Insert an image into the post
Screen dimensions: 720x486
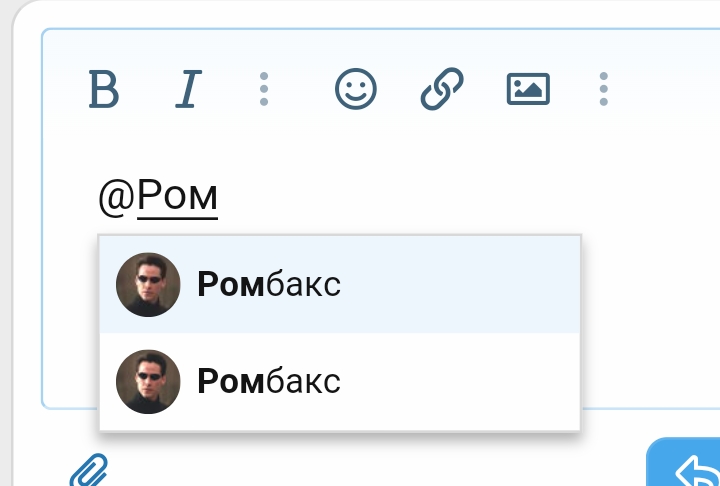point(528,90)
